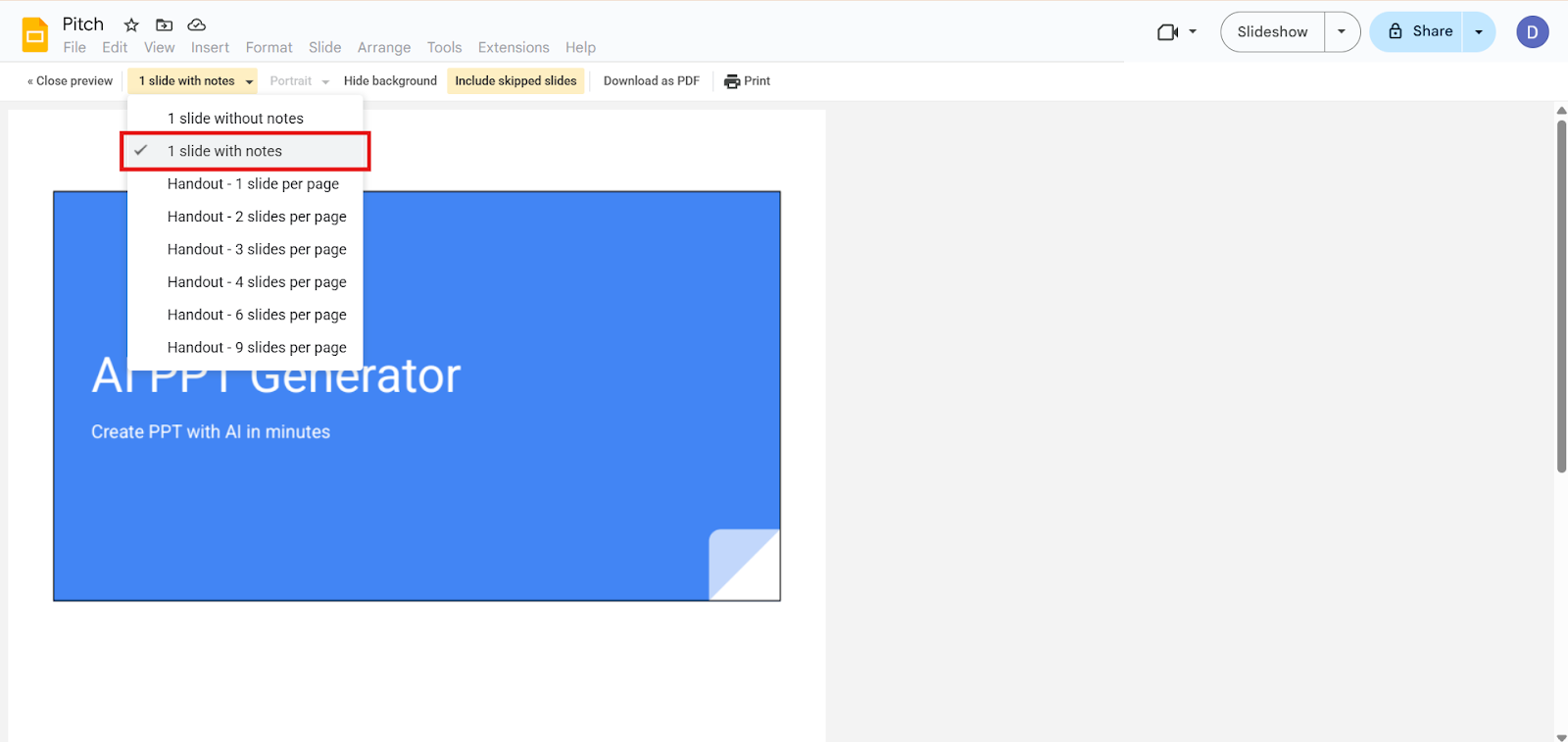Start the Slideshow

coord(1272,31)
